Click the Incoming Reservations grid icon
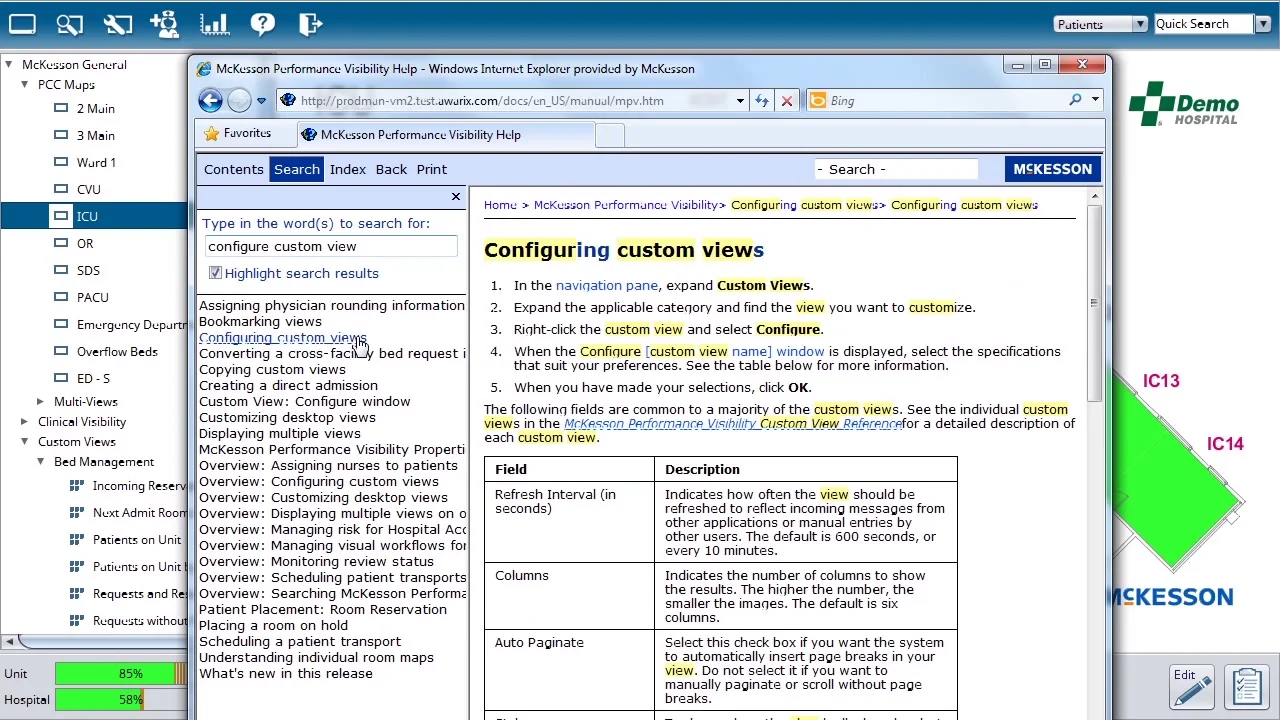 [76, 486]
